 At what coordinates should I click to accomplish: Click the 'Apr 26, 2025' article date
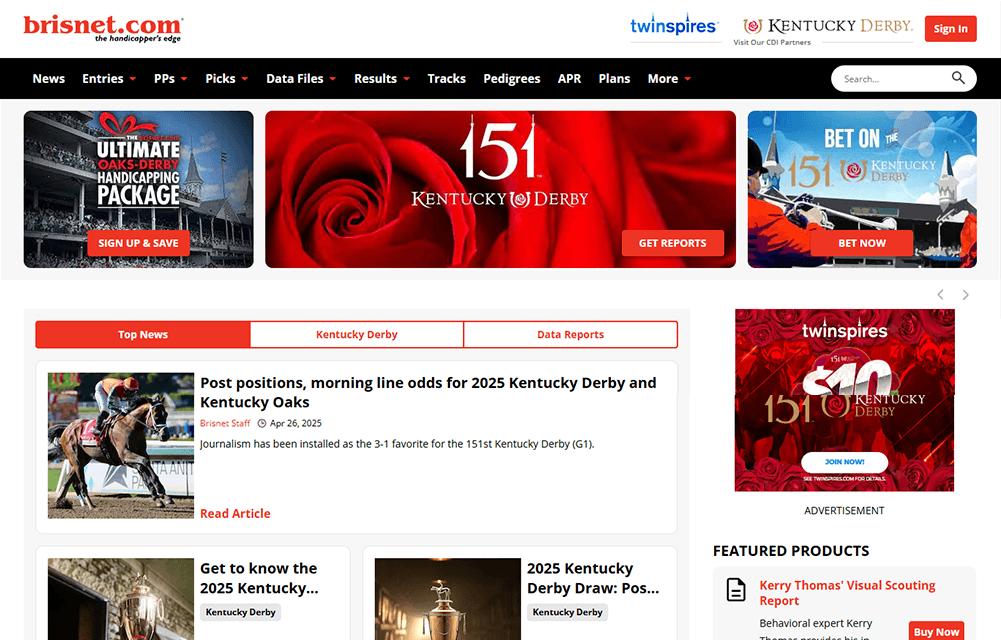(296, 423)
